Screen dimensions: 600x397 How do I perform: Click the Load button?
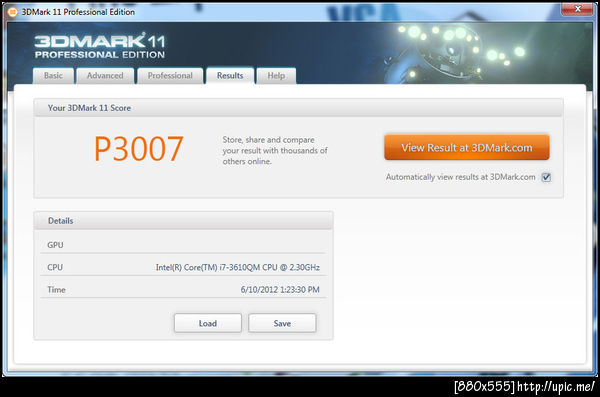(x=208, y=323)
